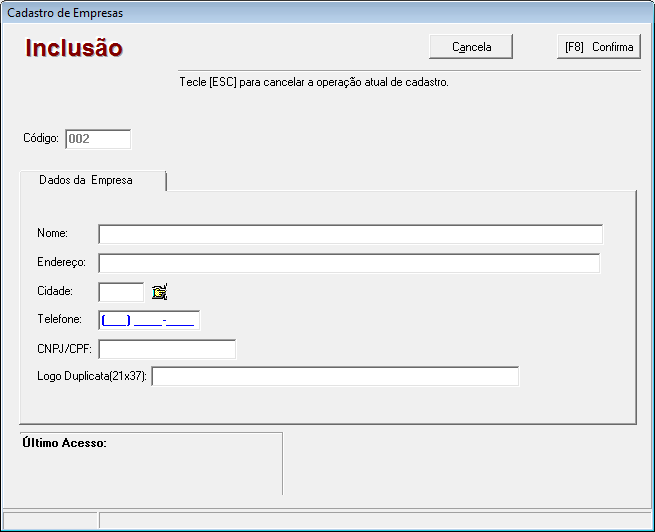Confirm the record with [F8] Confirma
The image size is (655, 532).
point(598,47)
